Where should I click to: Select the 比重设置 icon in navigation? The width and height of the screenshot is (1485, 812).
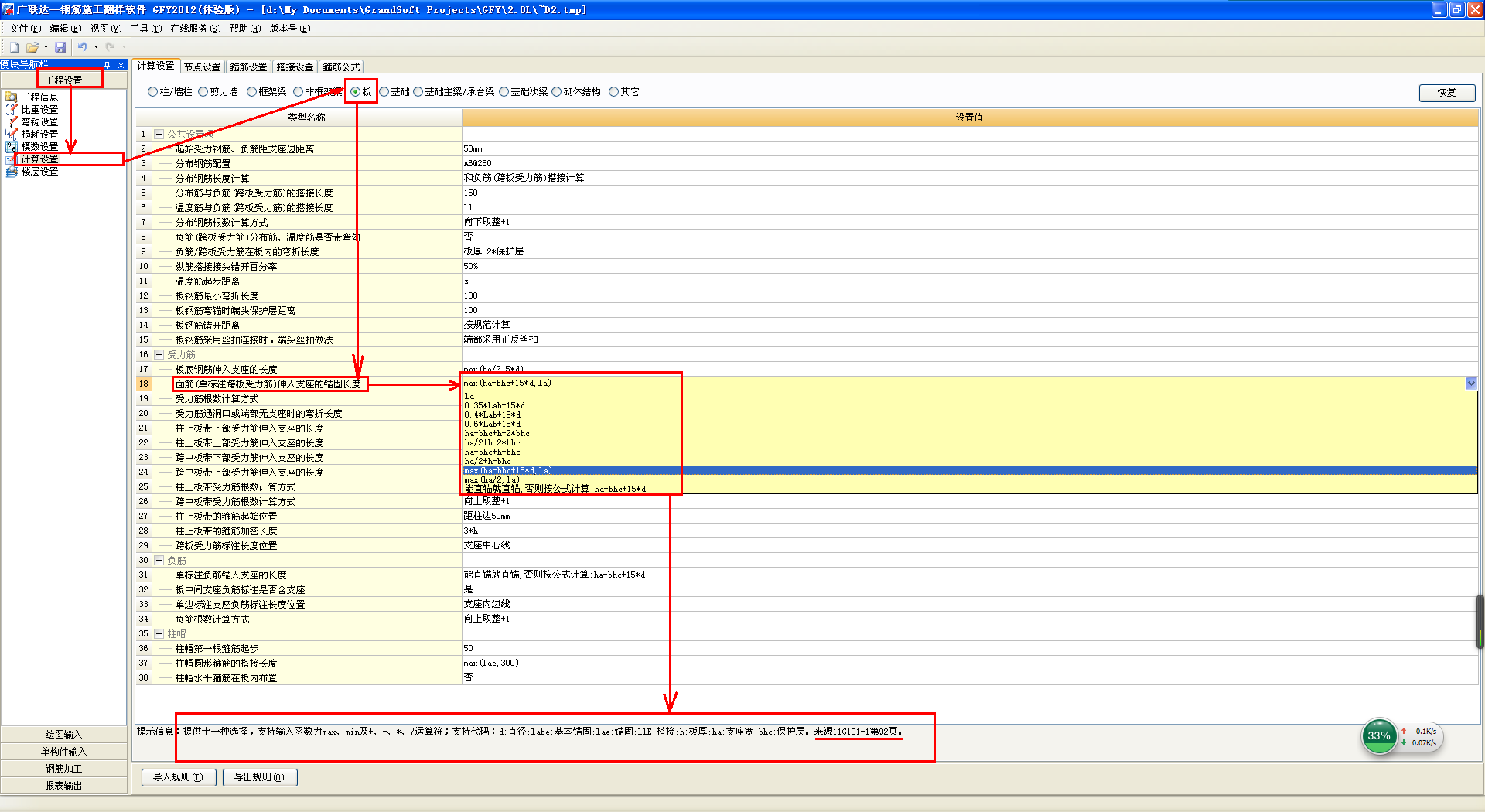[x=12, y=109]
